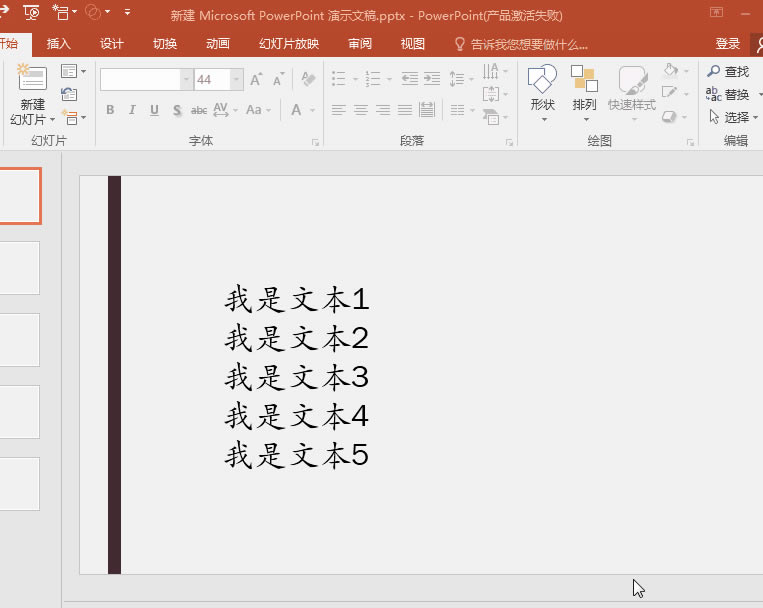763x608 pixels.
Task: Toggle bold formatting
Action: (110, 110)
